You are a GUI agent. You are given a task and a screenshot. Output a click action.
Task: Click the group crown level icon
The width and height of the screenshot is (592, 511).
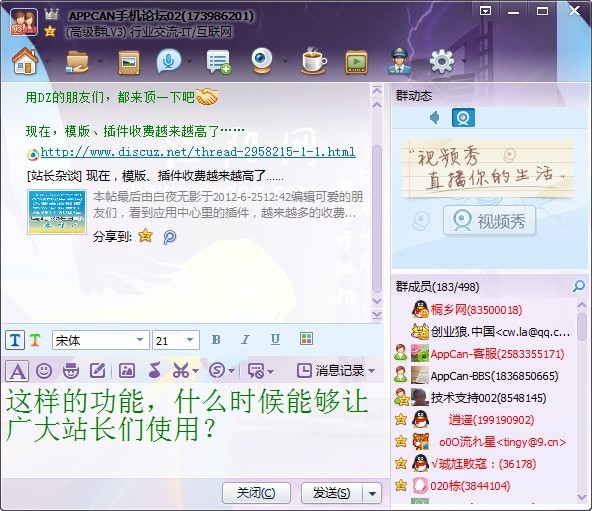point(51,14)
